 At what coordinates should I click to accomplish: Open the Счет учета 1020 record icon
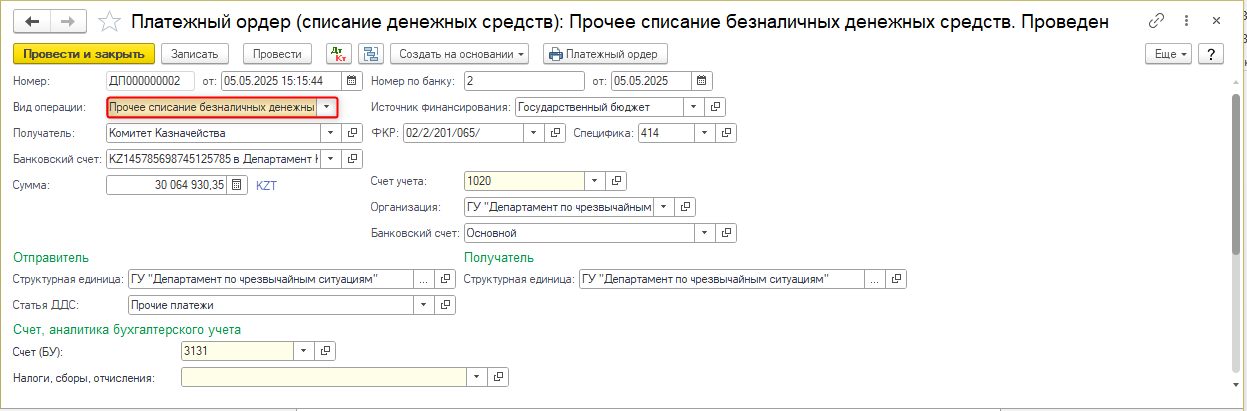(616, 181)
